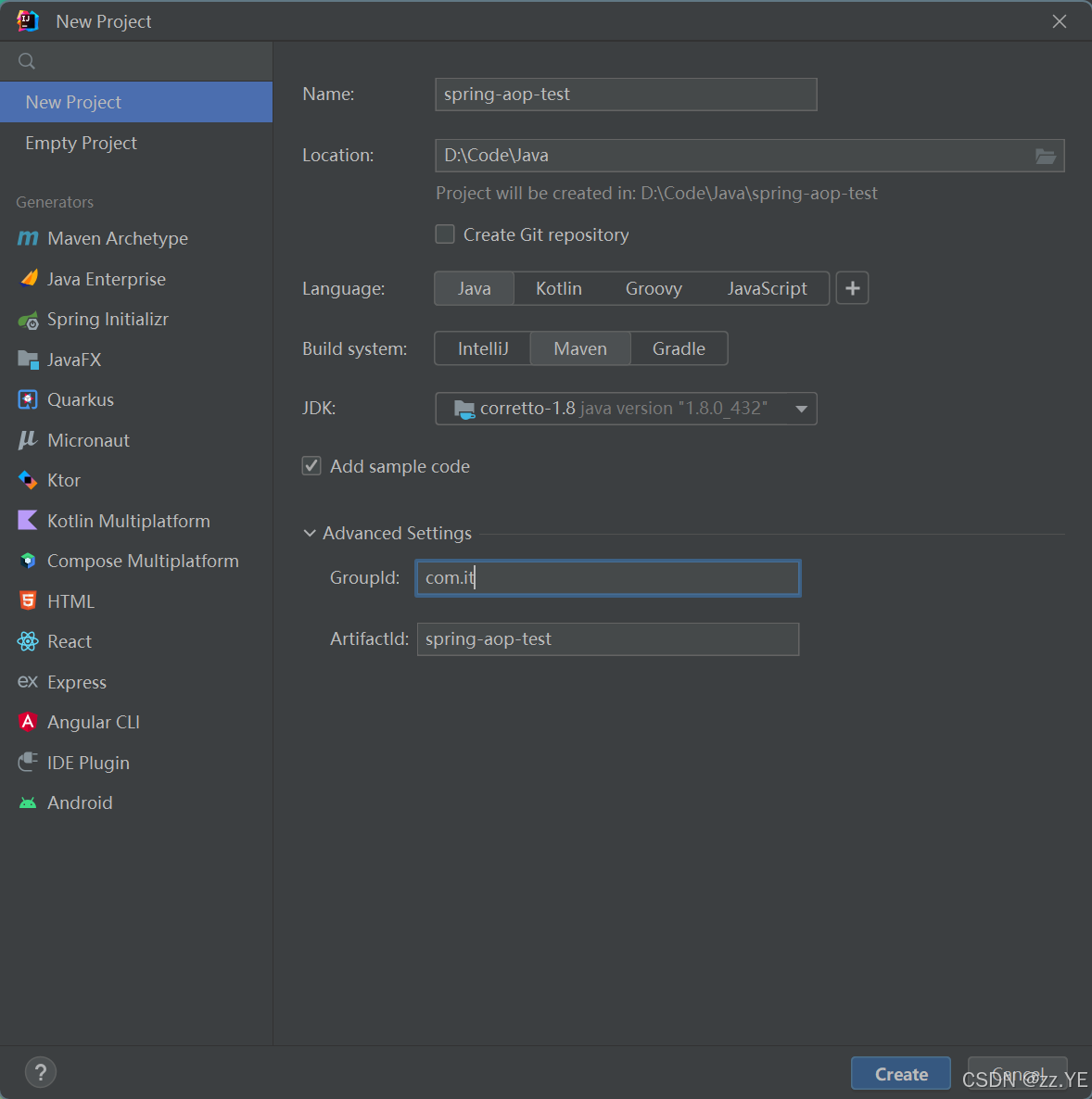Click the HTML5 shield icon
Viewport: 1092px width, 1099px height.
point(28,601)
